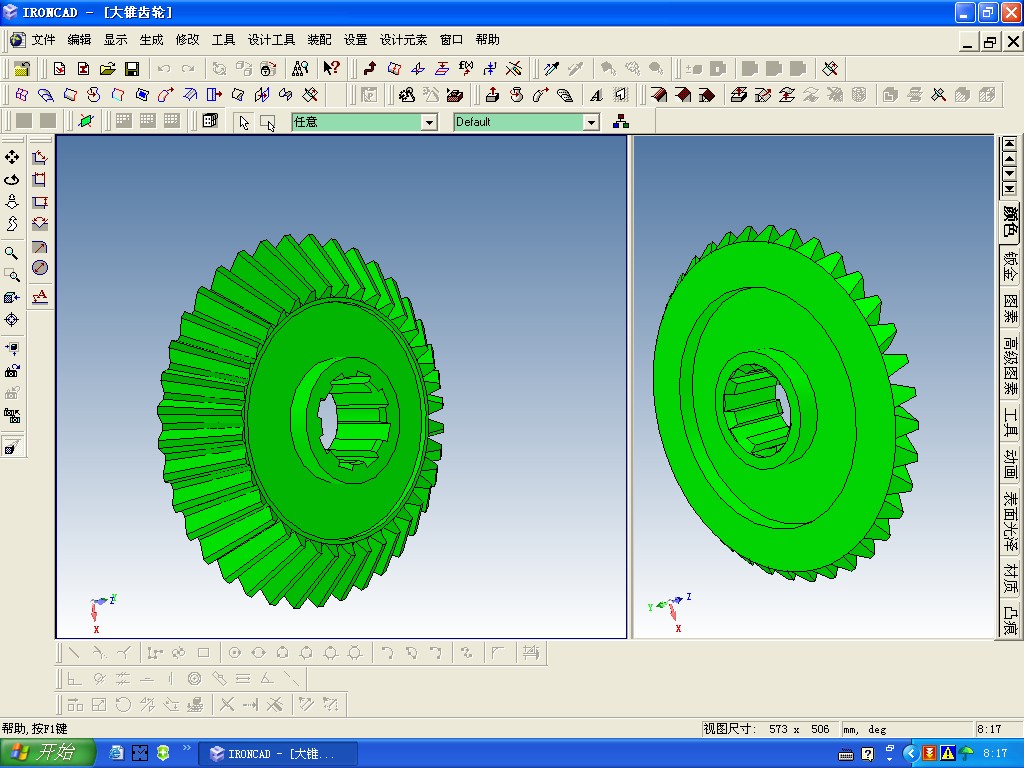Image resolution: width=1024 pixels, height=768 pixels.
Task: Open the 帮助 menu
Action: (x=488, y=40)
